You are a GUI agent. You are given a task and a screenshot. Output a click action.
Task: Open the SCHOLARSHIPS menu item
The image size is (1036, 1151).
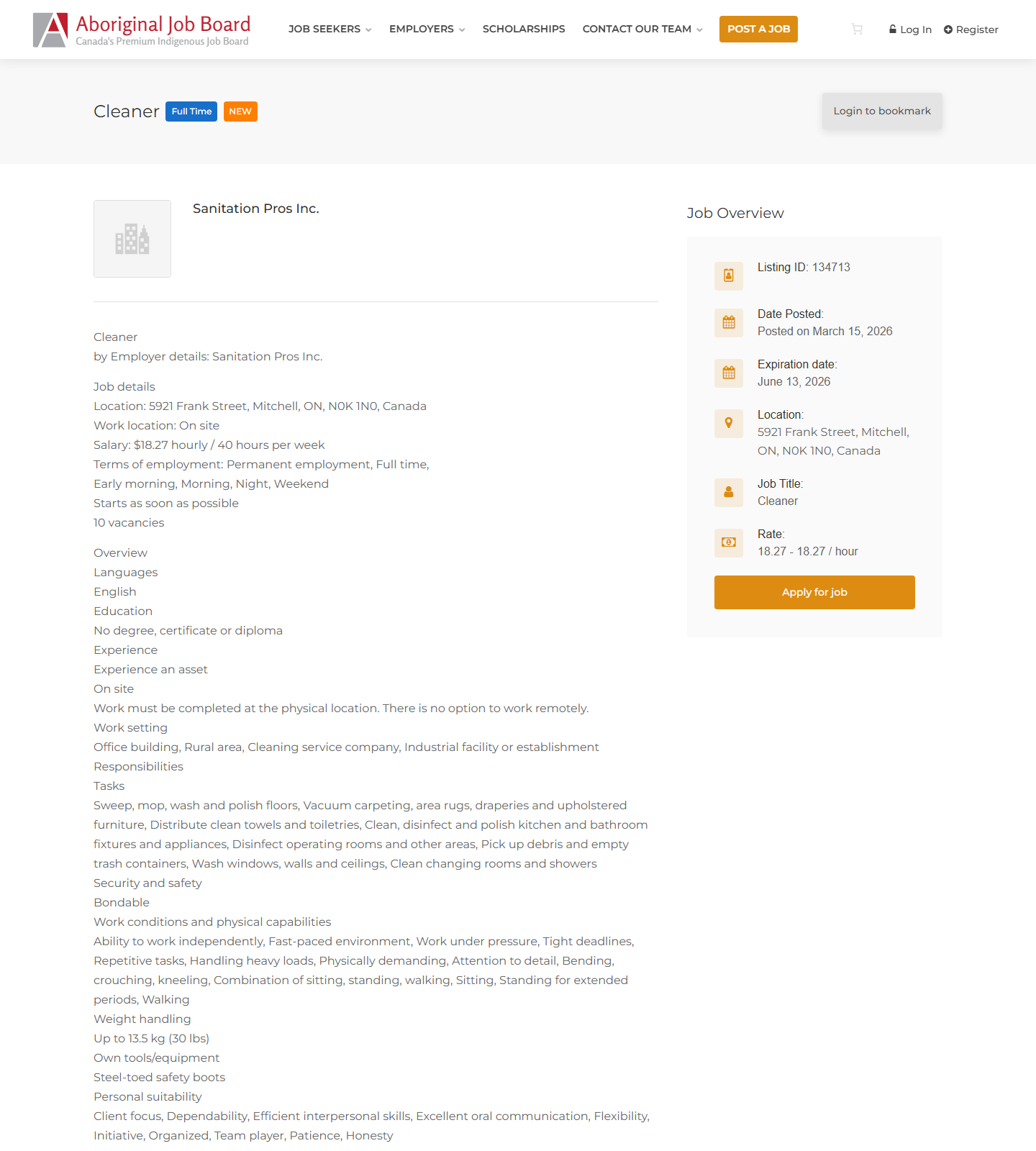coord(524,29)
